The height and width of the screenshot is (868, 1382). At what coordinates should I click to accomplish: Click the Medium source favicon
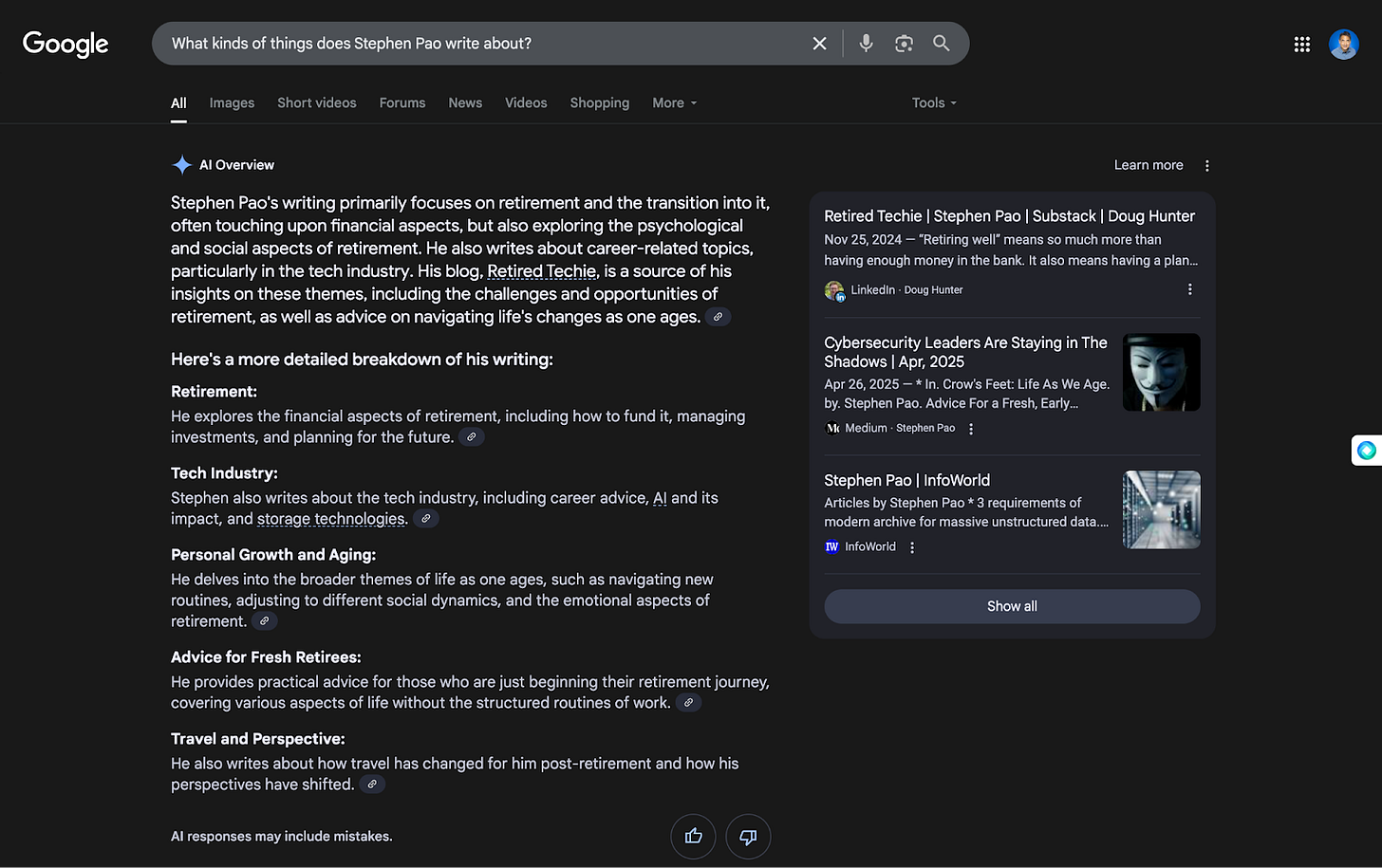832,429
